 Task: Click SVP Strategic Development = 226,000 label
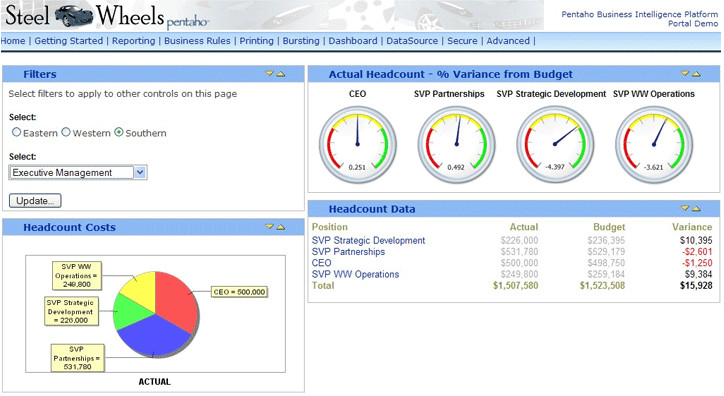pyautogui.click(x=72, y=312)
